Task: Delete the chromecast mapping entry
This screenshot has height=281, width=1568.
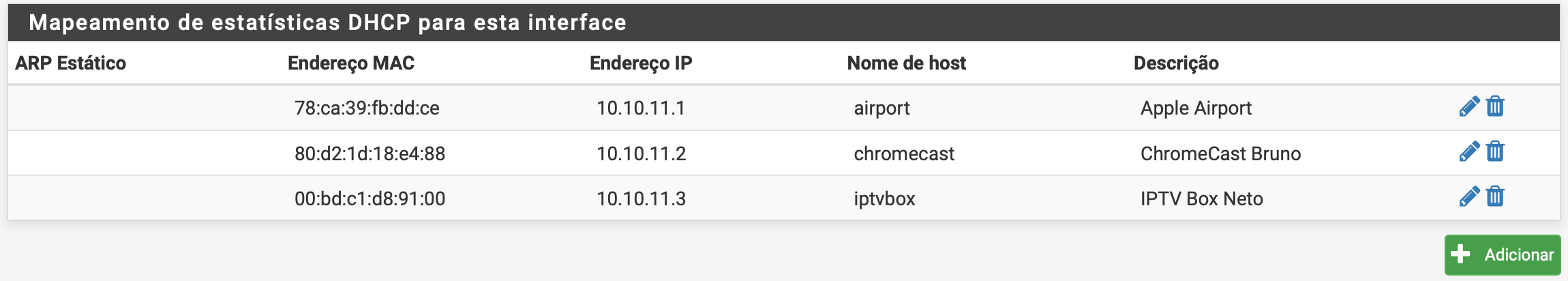Action: click(1495, 152)
